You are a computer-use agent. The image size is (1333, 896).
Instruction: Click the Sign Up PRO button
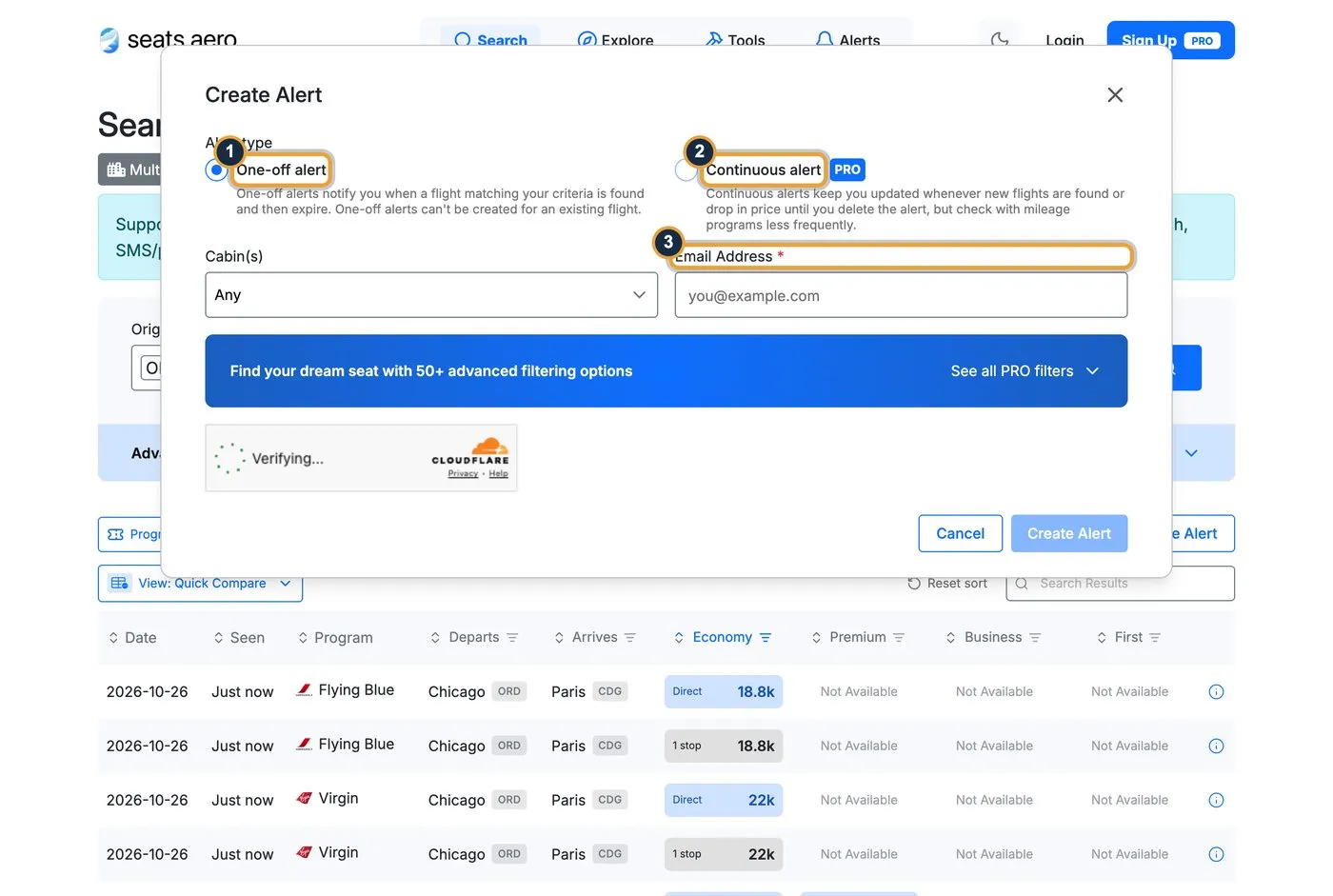[x=1170, y=40]
